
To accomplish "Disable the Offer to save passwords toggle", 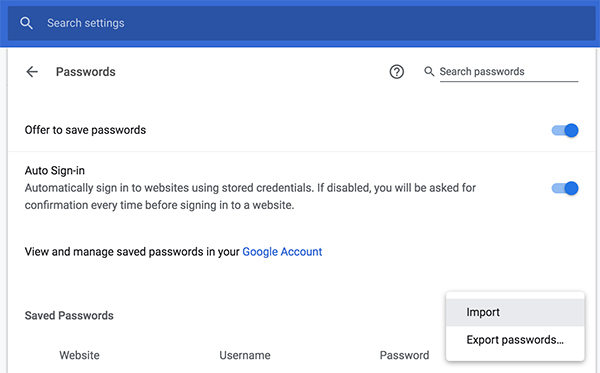I will click(565, 130).
